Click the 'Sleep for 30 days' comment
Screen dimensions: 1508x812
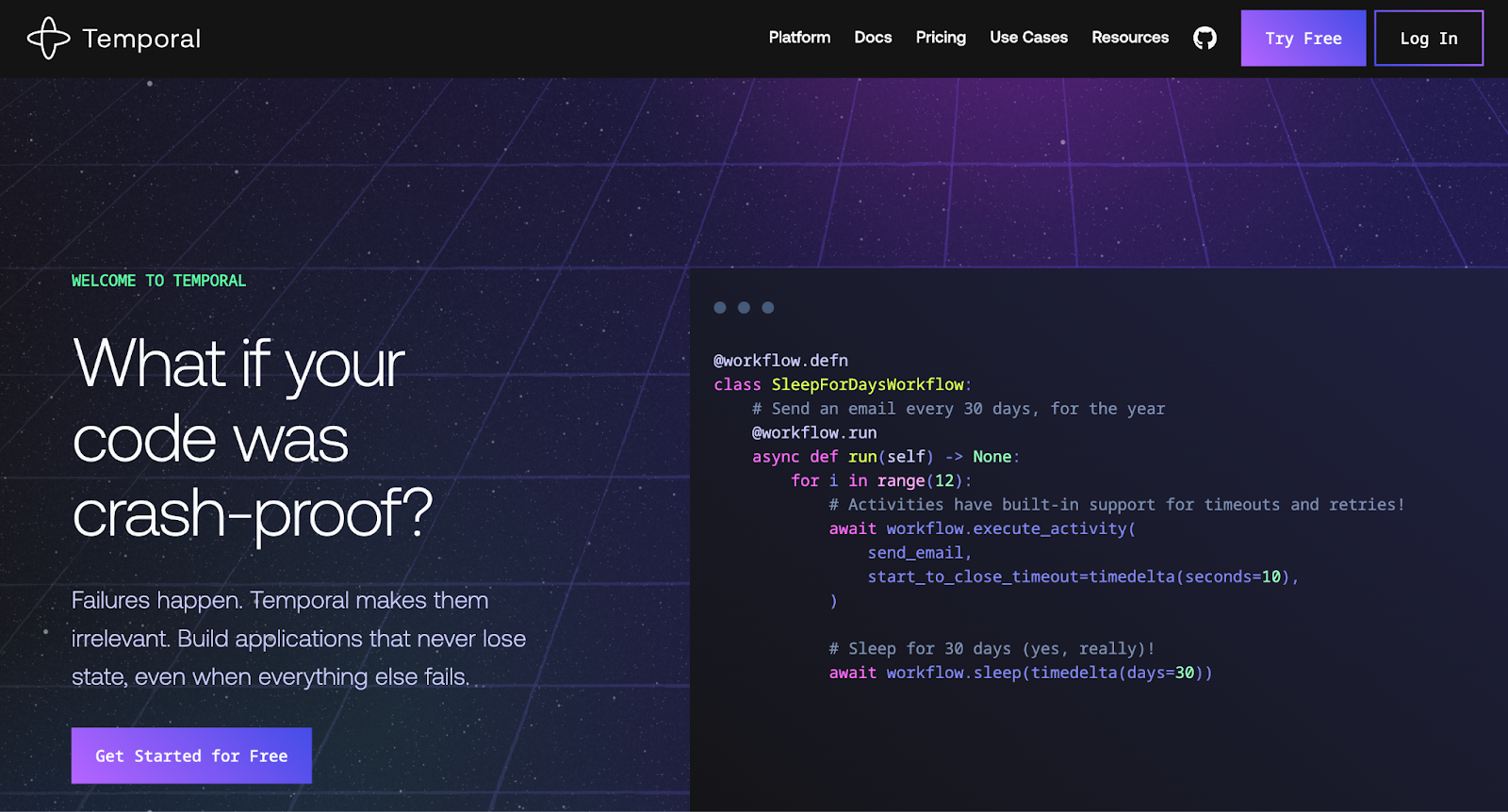pyautogui.click(x=992, y=649)
